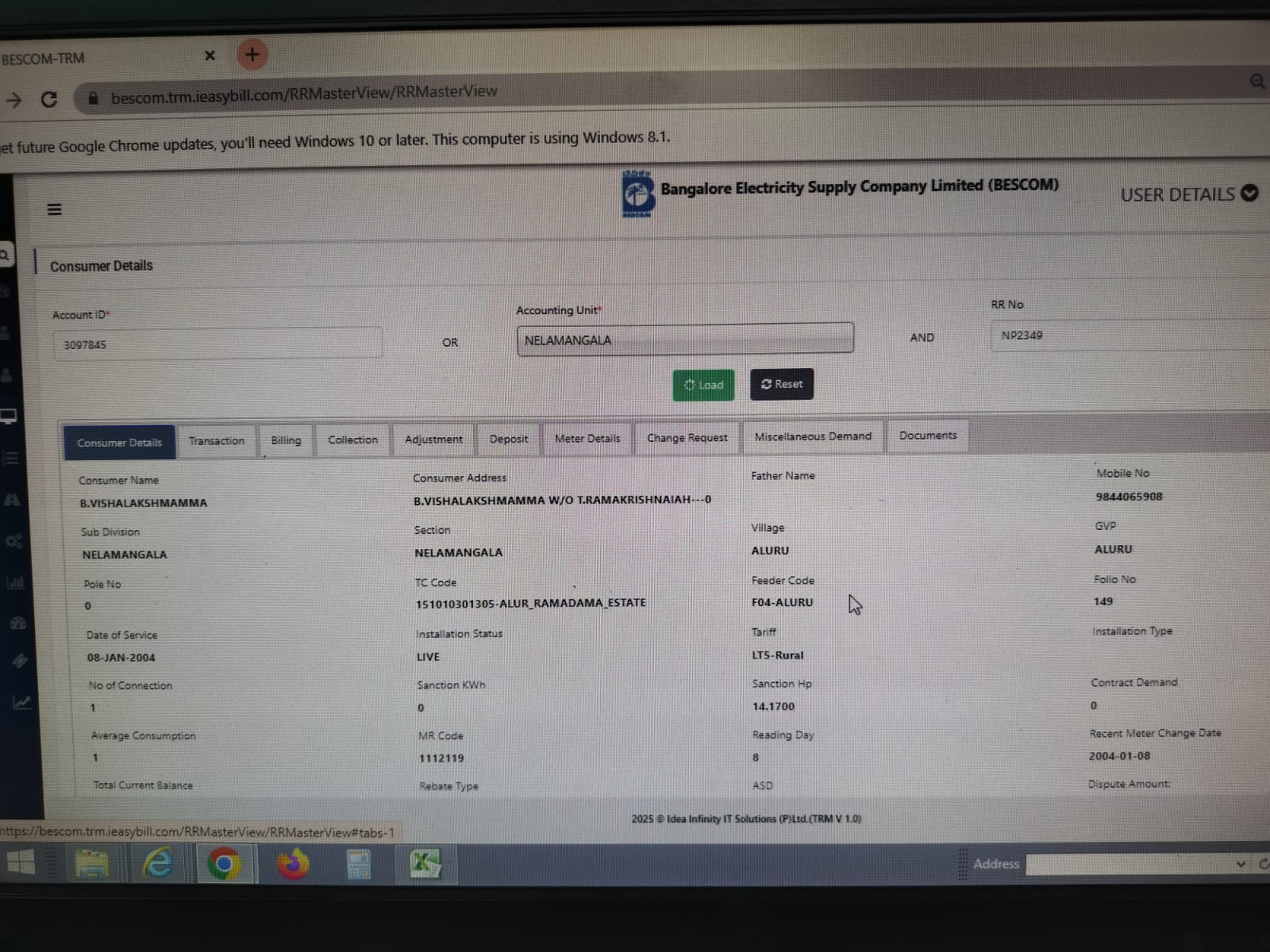Open Miscellaneous Demand tab
This screenshot has width=1270, height=952.
[813, 436]
